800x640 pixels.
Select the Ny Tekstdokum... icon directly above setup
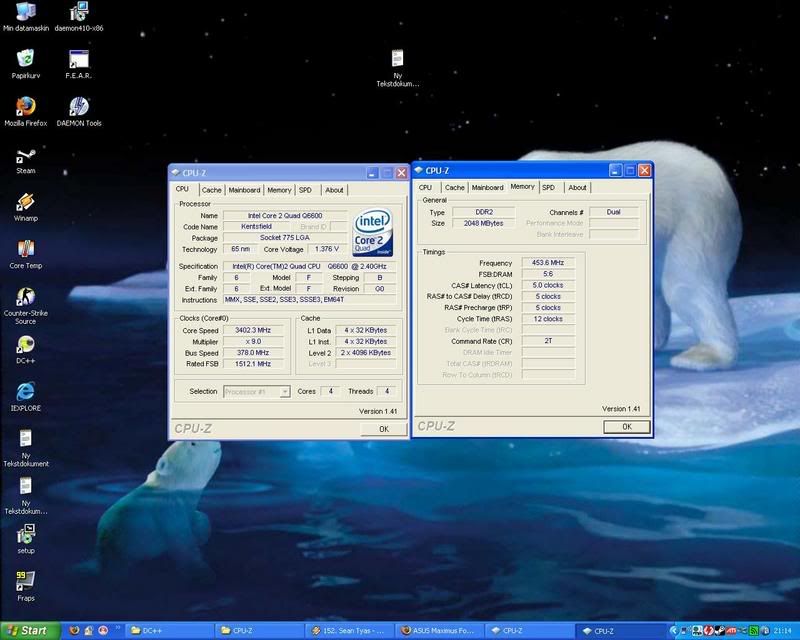click(x=26, y=496)
